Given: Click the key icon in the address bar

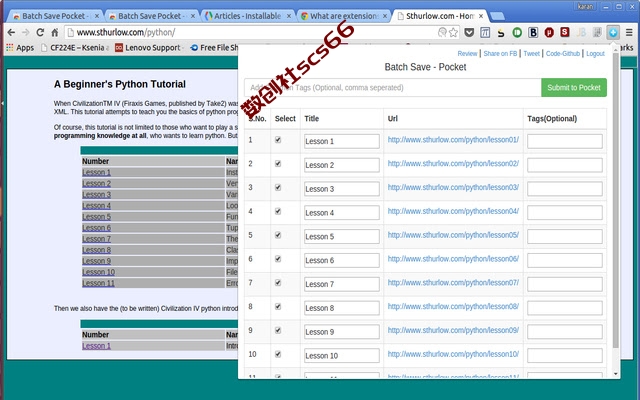Looking at the screenshot, I should pos(442,32).
